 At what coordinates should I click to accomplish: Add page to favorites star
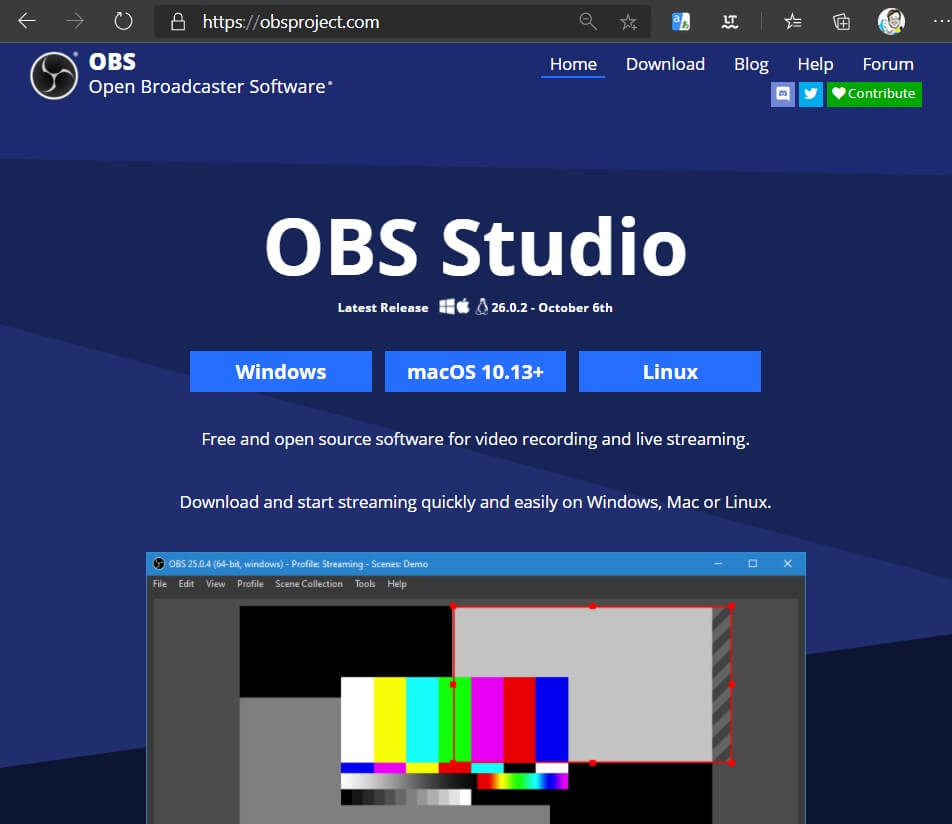tap(628, 22)
